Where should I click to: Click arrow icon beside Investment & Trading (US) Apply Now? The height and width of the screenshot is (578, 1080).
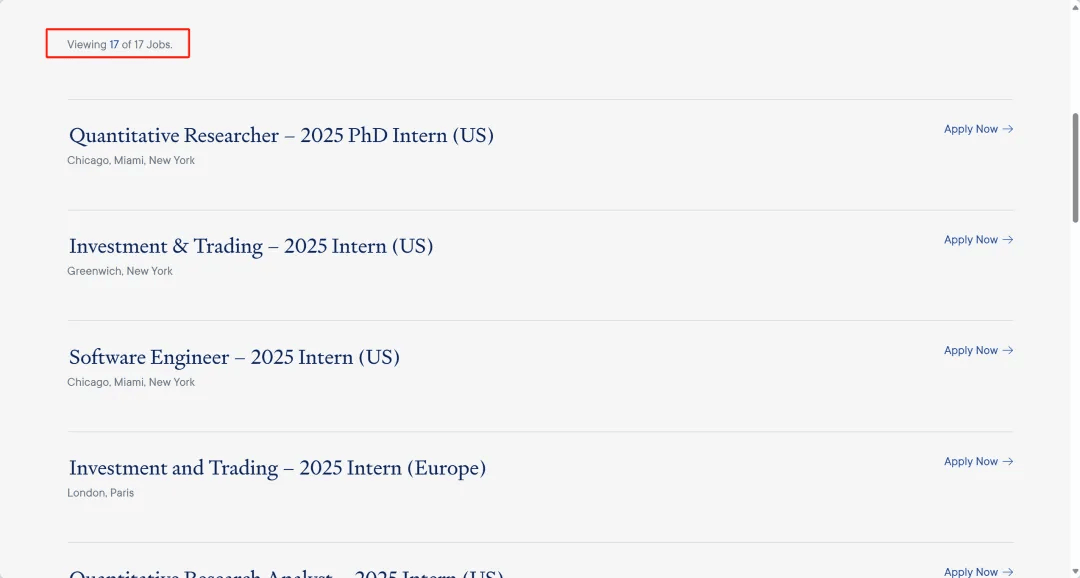pos(1008,240)
